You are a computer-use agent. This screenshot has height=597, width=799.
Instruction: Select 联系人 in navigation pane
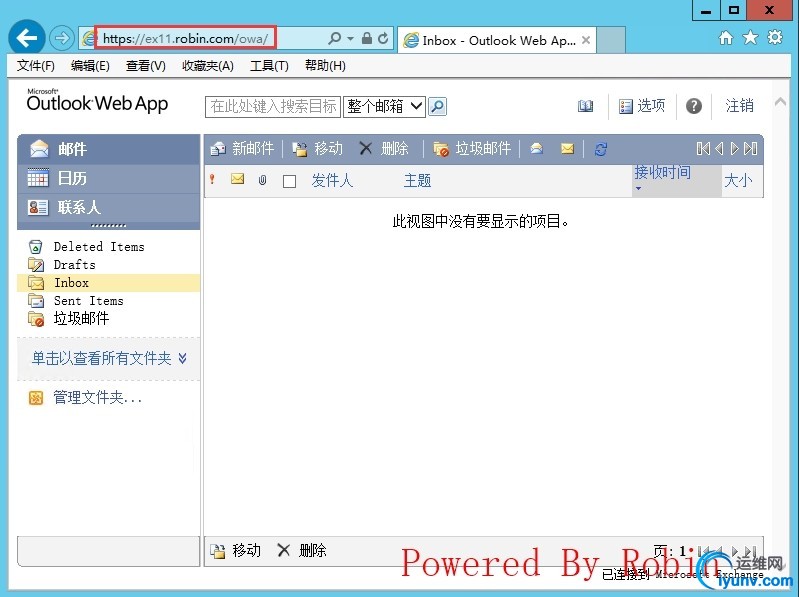pyautogui.click(x=109, y=207)
